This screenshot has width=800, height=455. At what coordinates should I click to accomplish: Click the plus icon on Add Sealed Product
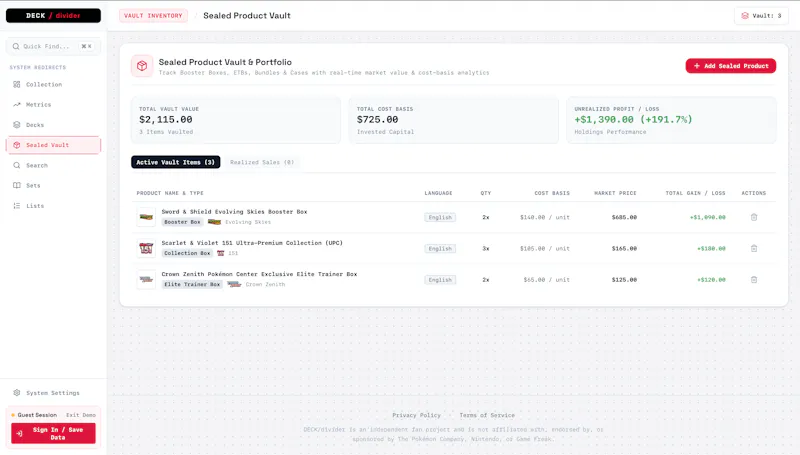pos(696,66)
